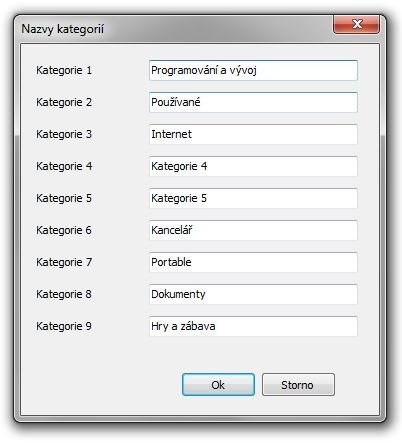Image resolution: width=402 pixels, height=443 pixels.
Task: Click the Kategorie 9 label
Action: [64, 326]
